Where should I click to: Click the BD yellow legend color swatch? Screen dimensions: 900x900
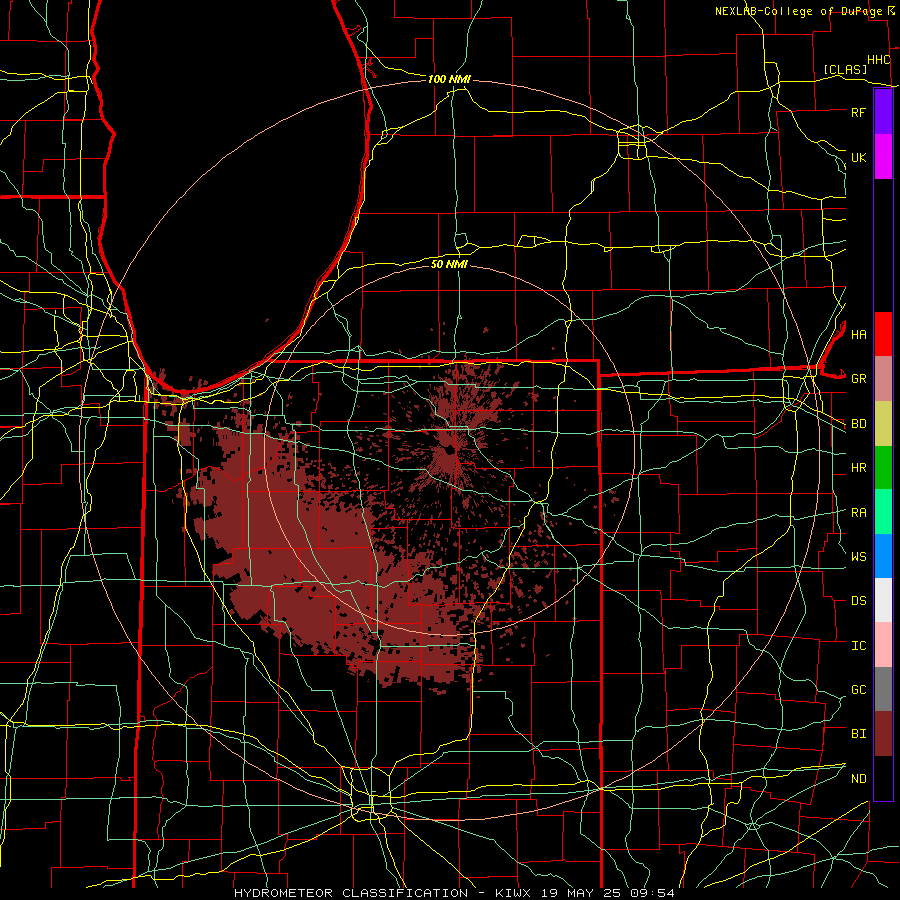[x=883, y=423]
